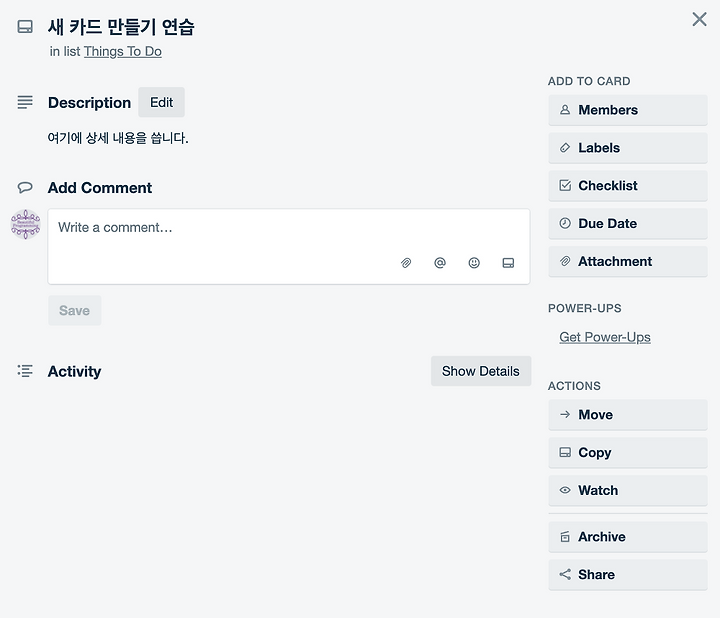
Task: Share this card
Action: click(628, 574)
